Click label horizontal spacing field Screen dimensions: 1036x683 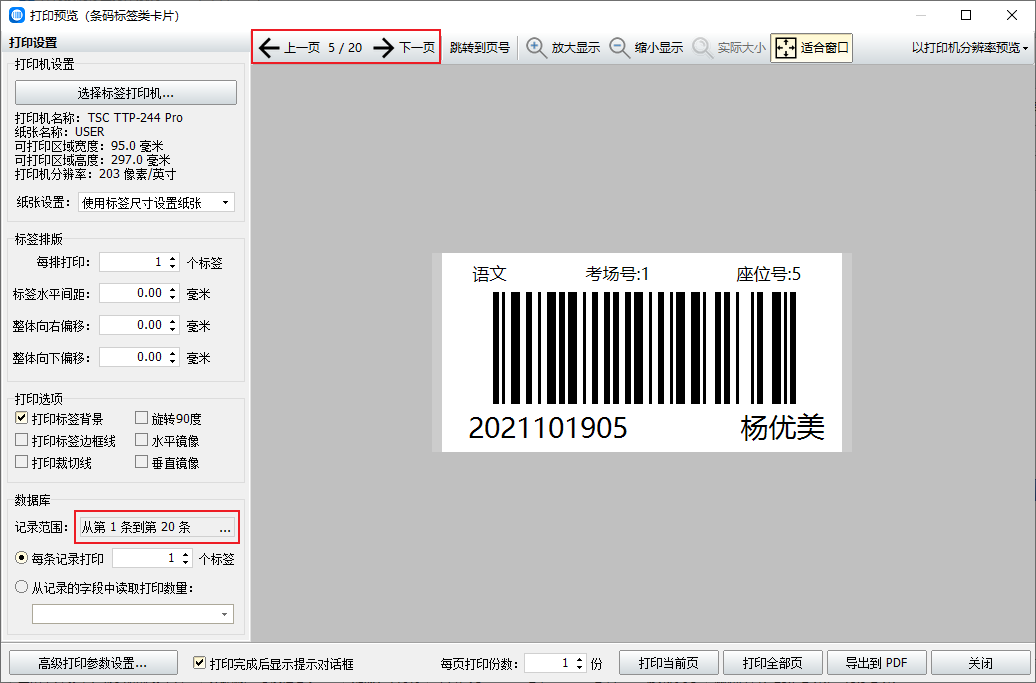[132, 293]
